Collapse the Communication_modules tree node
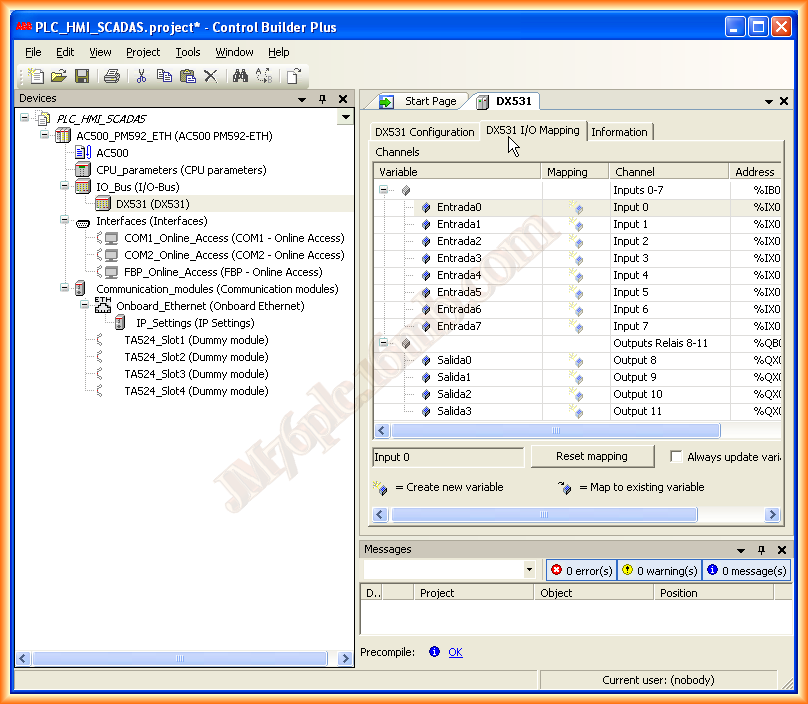Viewport: 808px width, 704px height. tap(65, 289)
